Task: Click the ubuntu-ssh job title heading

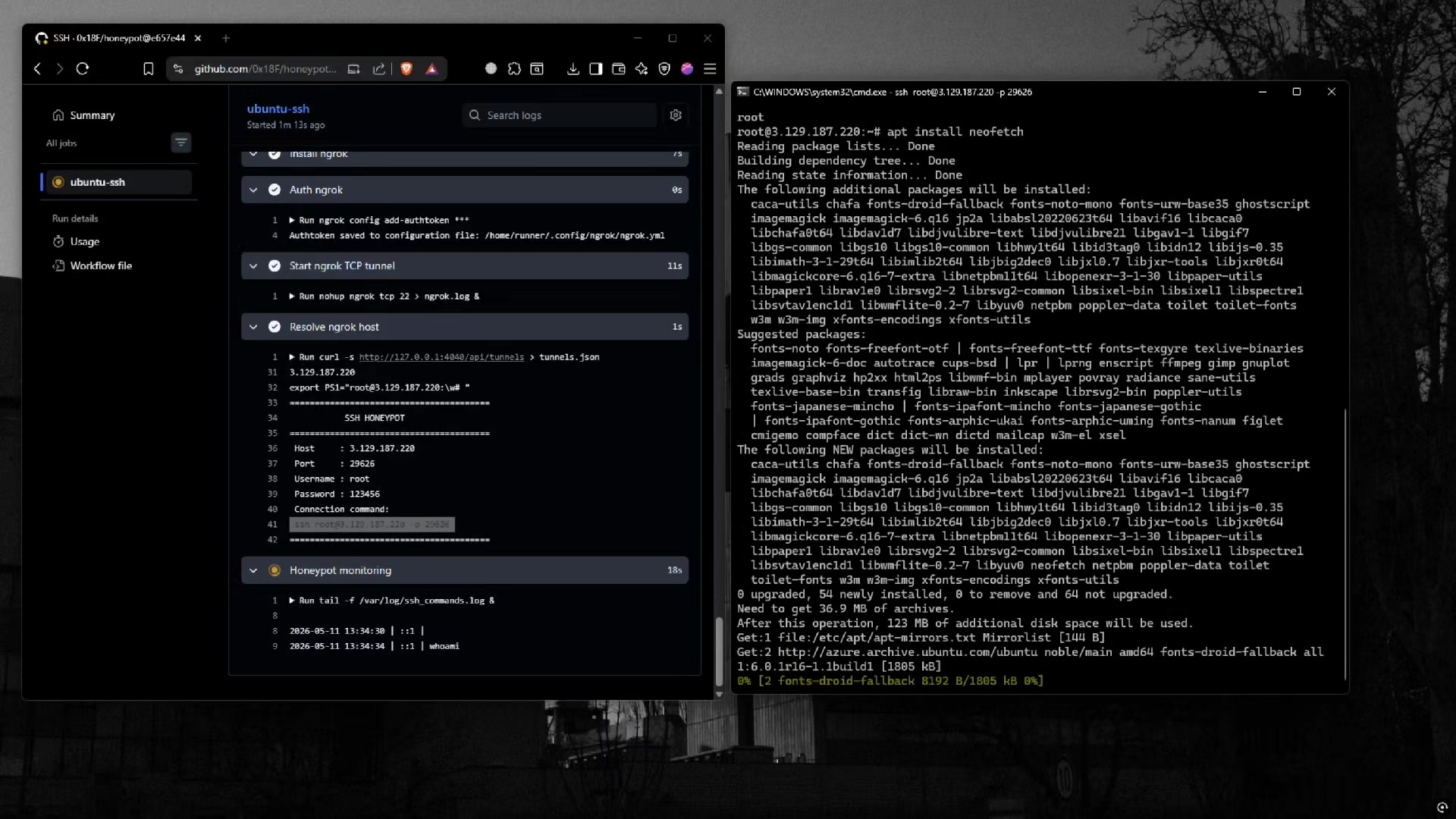Action: (x=278, y=109)
